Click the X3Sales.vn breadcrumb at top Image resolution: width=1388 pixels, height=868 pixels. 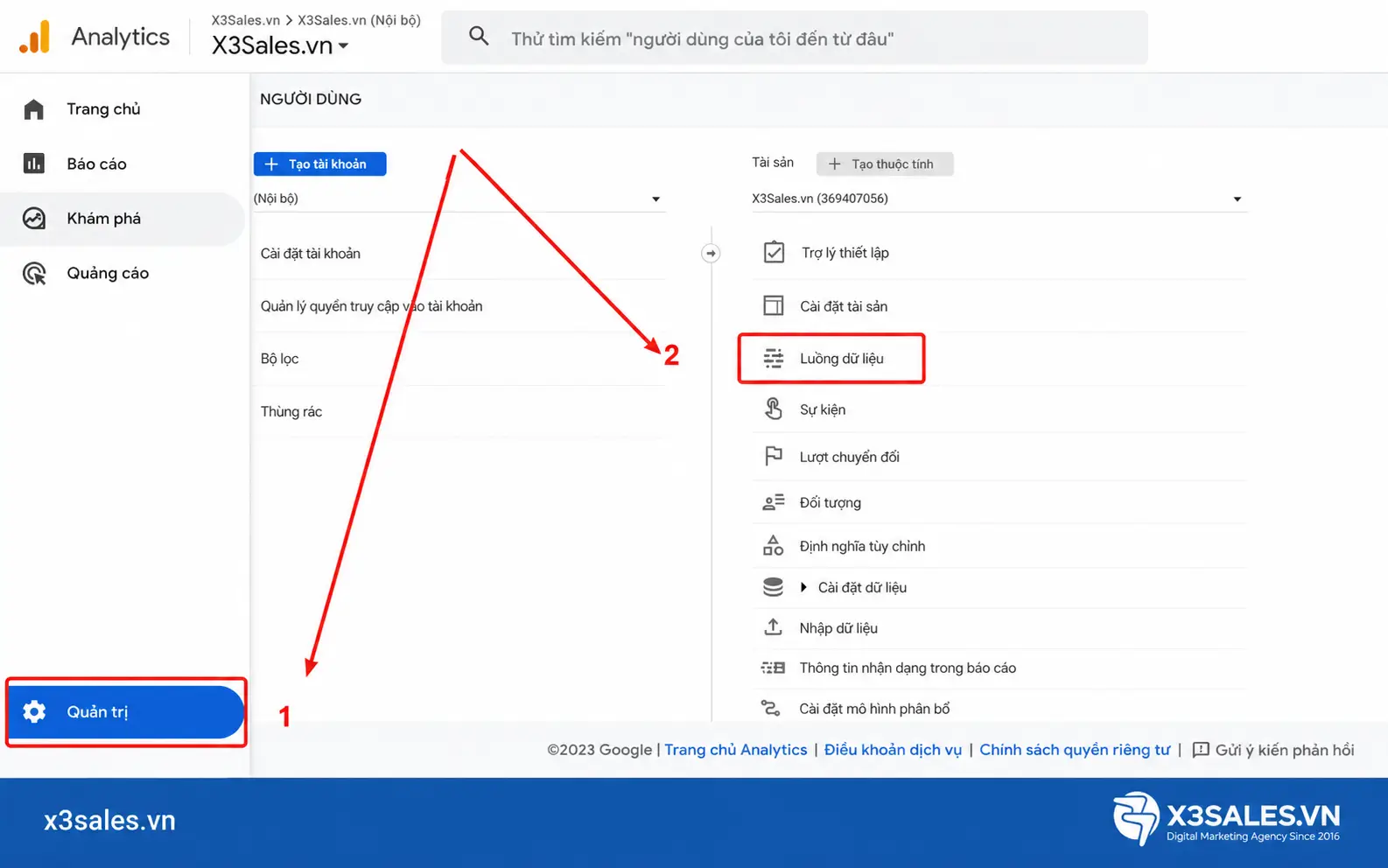(x=245, y=19)
